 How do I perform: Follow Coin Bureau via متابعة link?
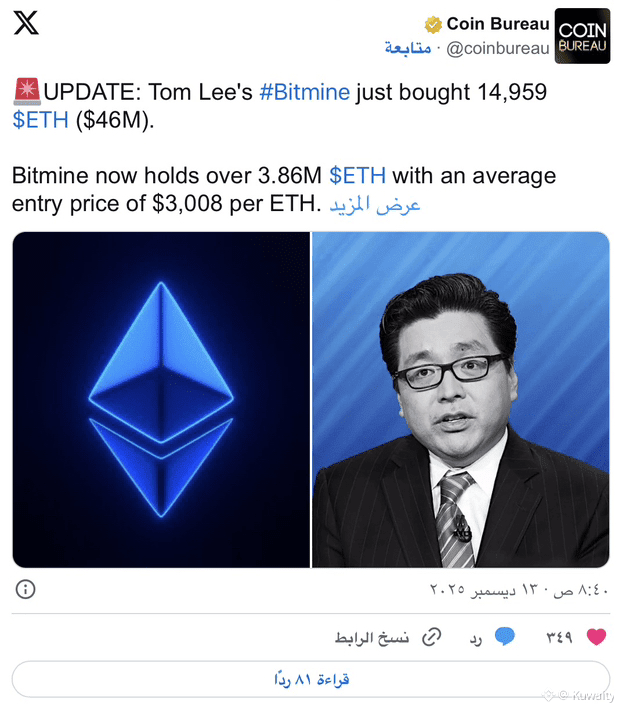click(x=408, y=48)
